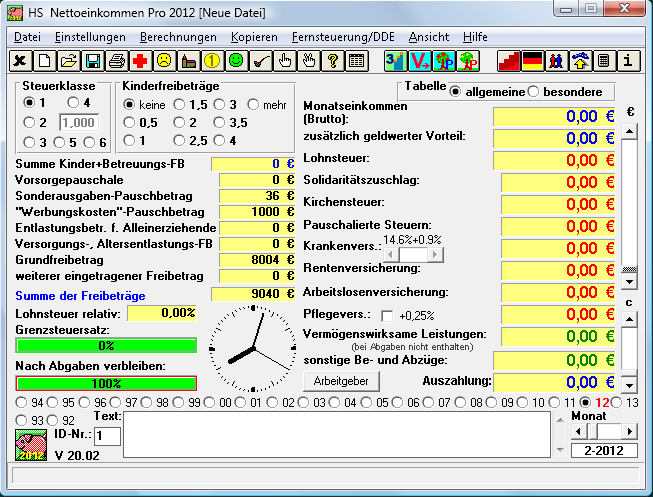Click the Monat scrollbar right arrow
This screenshot has width=653, height=497.
pyautogui.click(x=631, y=430)
